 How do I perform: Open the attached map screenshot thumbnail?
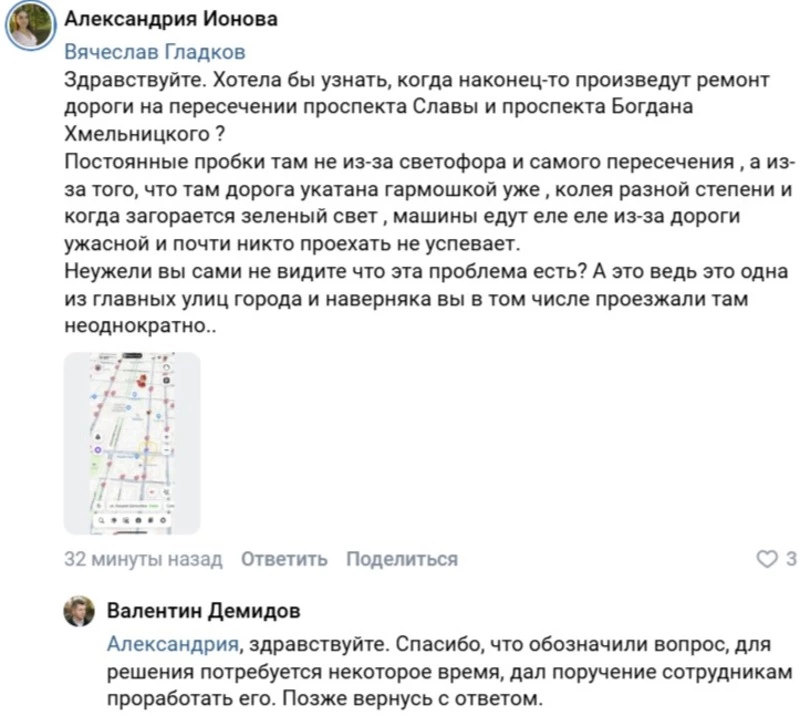pyautogui.click(x=132, y=443)
